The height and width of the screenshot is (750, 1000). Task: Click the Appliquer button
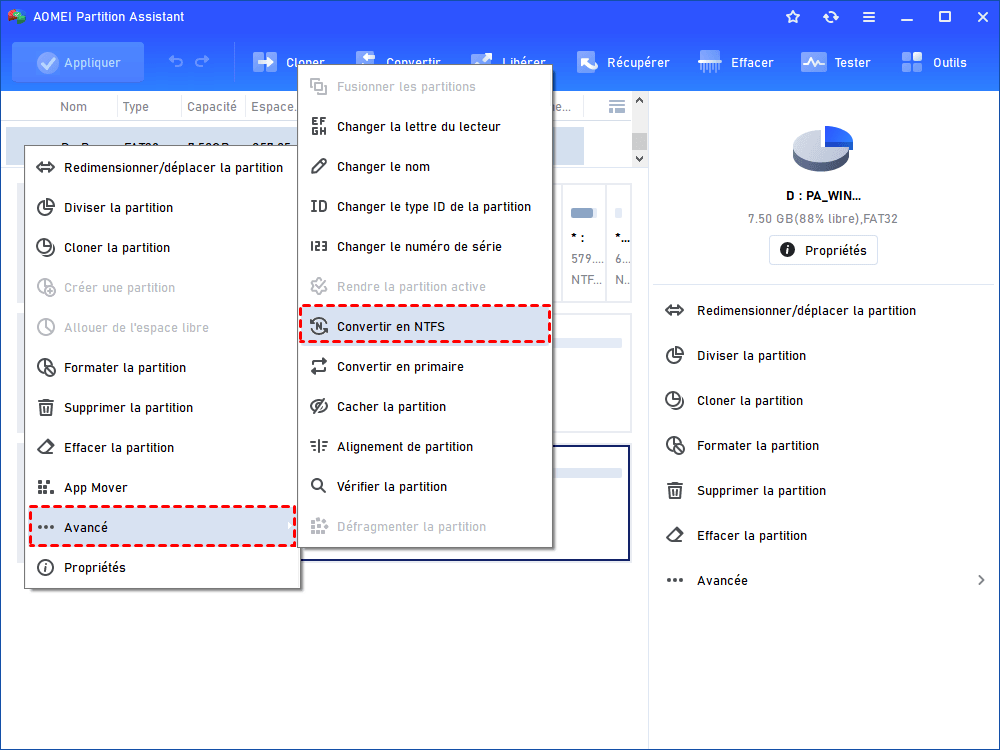pyautogui.click(x=78, y=62)
